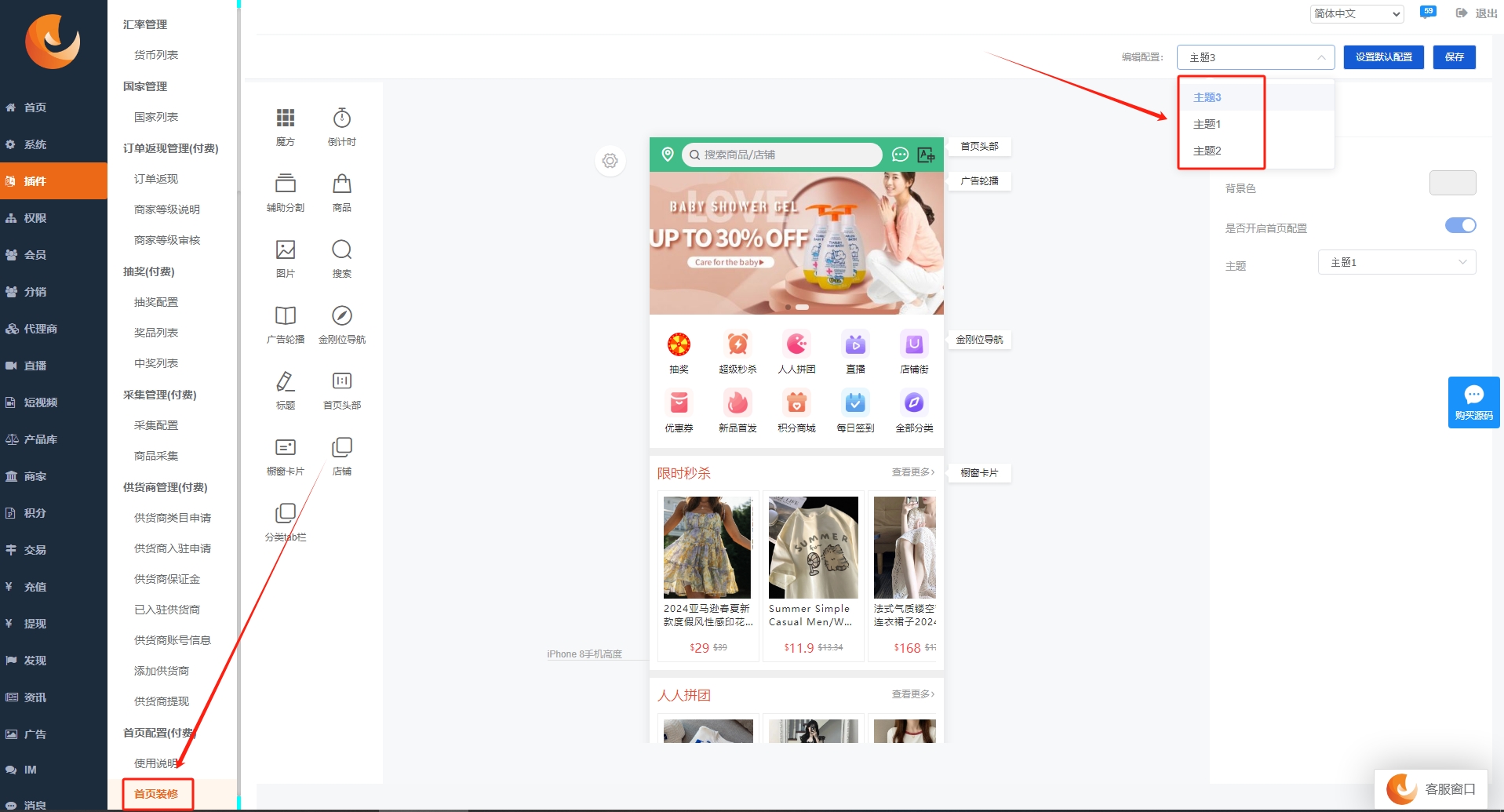The image size is (1504, 812).
Task: Choose 主题1 from the dropdown list
Action: (x=1255, y=124)
